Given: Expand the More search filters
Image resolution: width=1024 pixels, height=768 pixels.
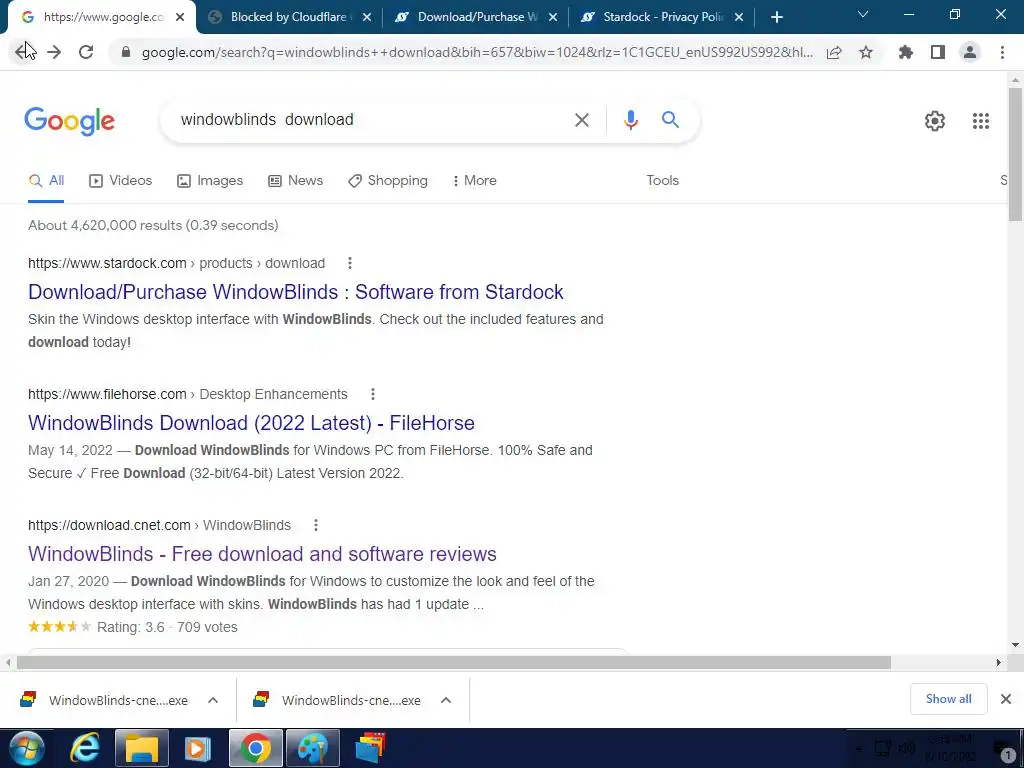Looking at the screenshot, I should pyautogui.click(x=475, y=181).
